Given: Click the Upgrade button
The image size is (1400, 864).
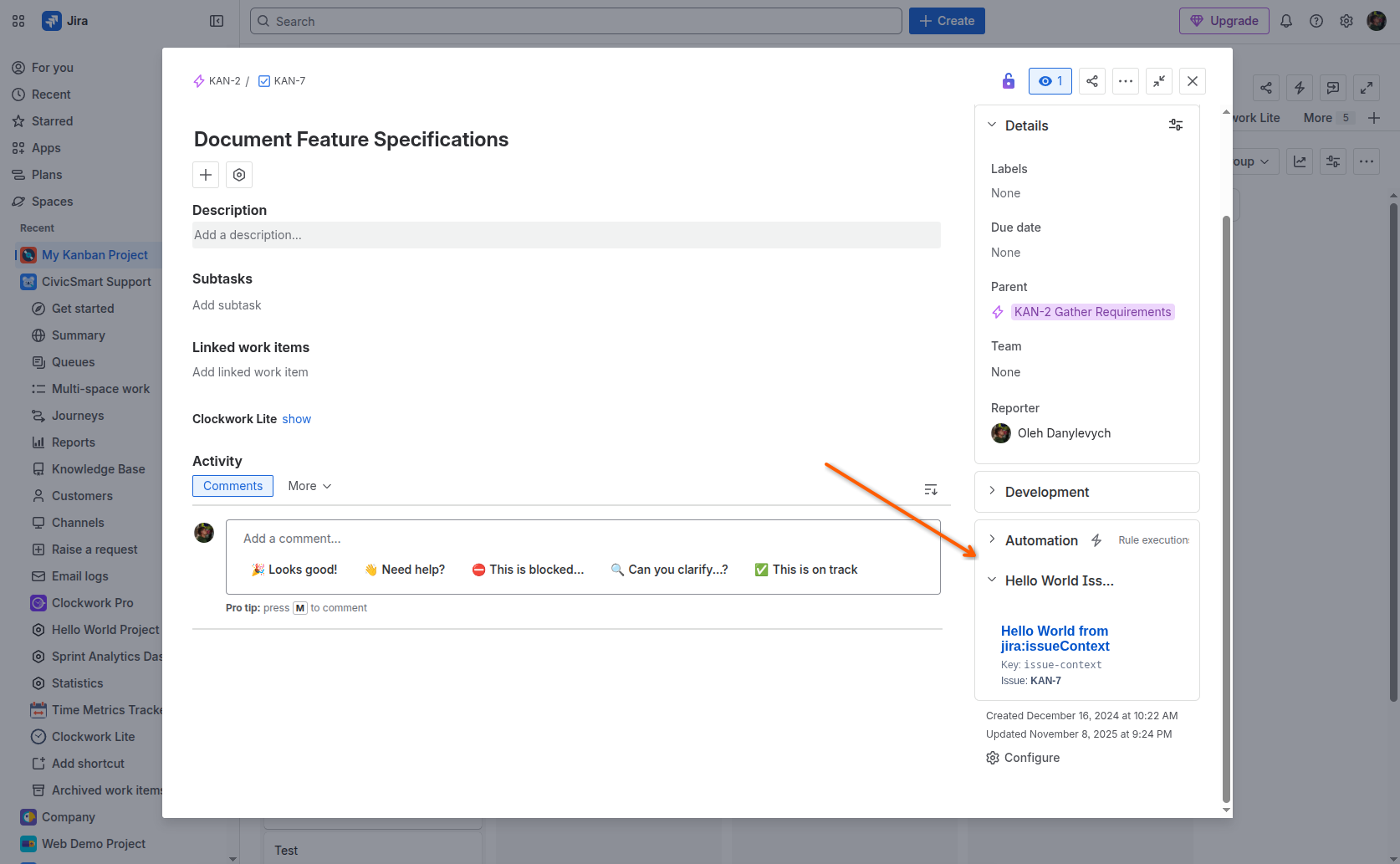Looking at the screenshot, I should click(x=1224, y=21).
